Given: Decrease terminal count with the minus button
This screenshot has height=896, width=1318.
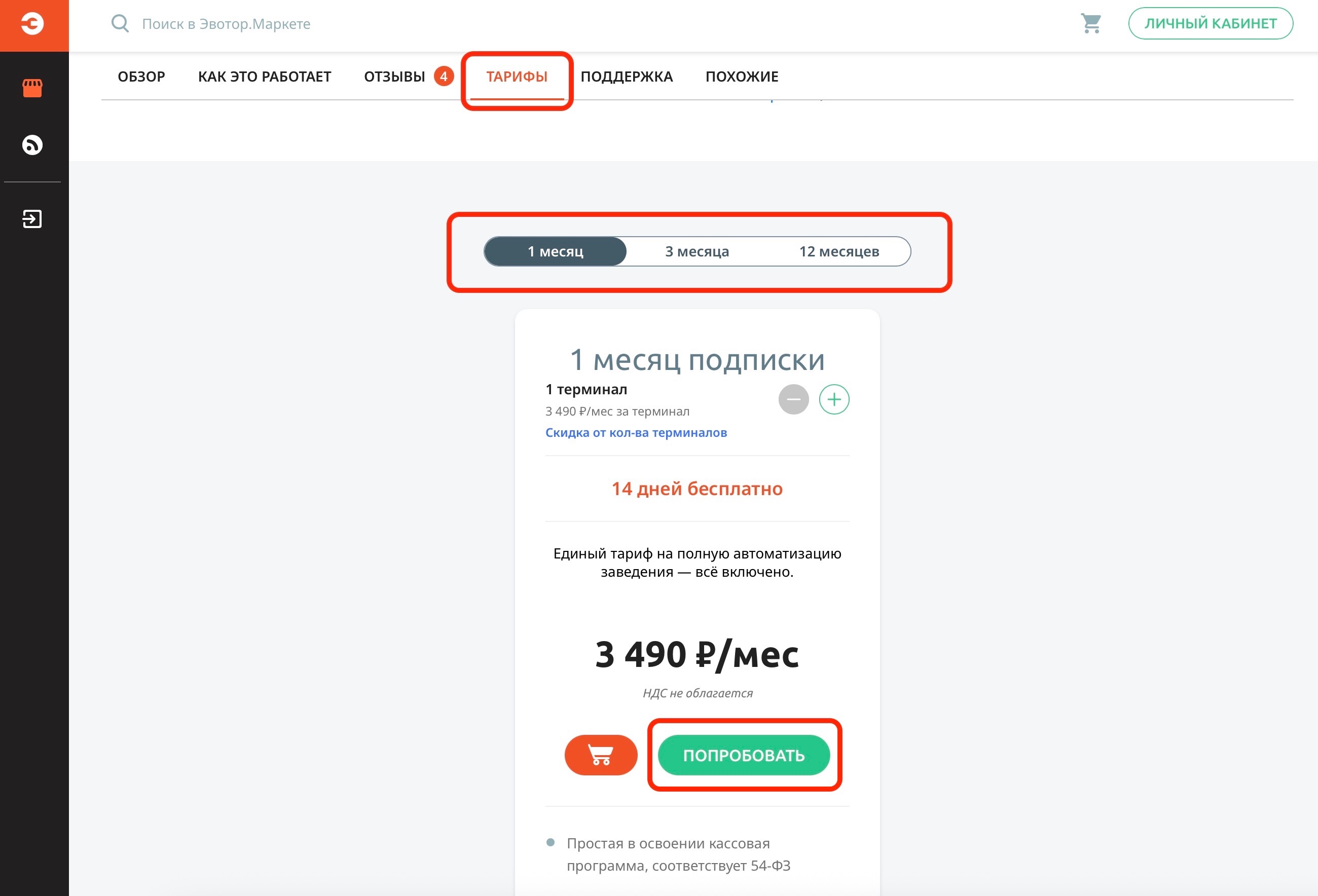Looking at the screenshot, I should point(793,399).
